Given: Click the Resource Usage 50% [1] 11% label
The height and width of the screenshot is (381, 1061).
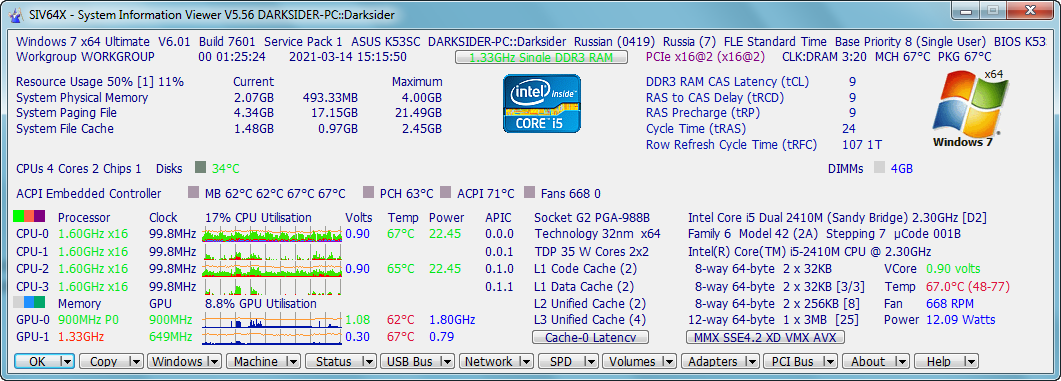Looking at the screenshot, I should 99,82.
